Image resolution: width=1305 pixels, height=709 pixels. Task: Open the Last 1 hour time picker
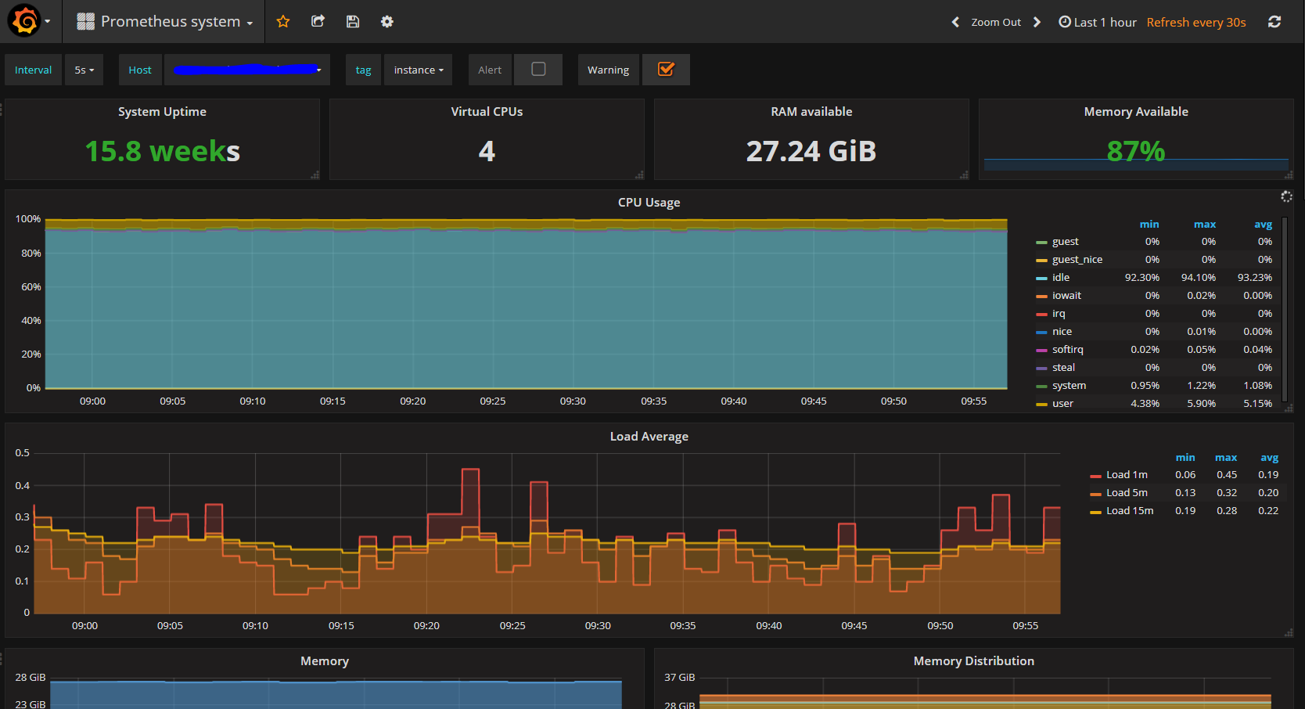coord(1097,22)
